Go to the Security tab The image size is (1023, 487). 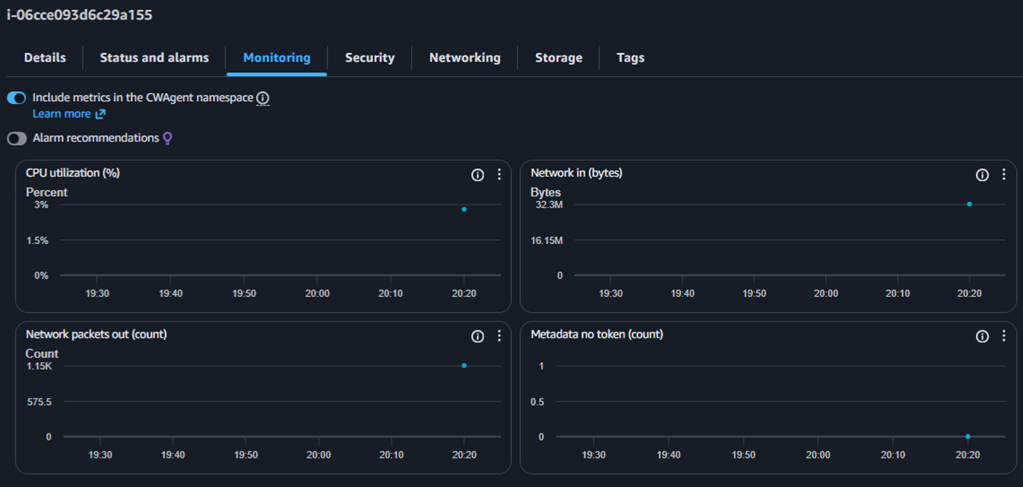[x=370, y=57]
